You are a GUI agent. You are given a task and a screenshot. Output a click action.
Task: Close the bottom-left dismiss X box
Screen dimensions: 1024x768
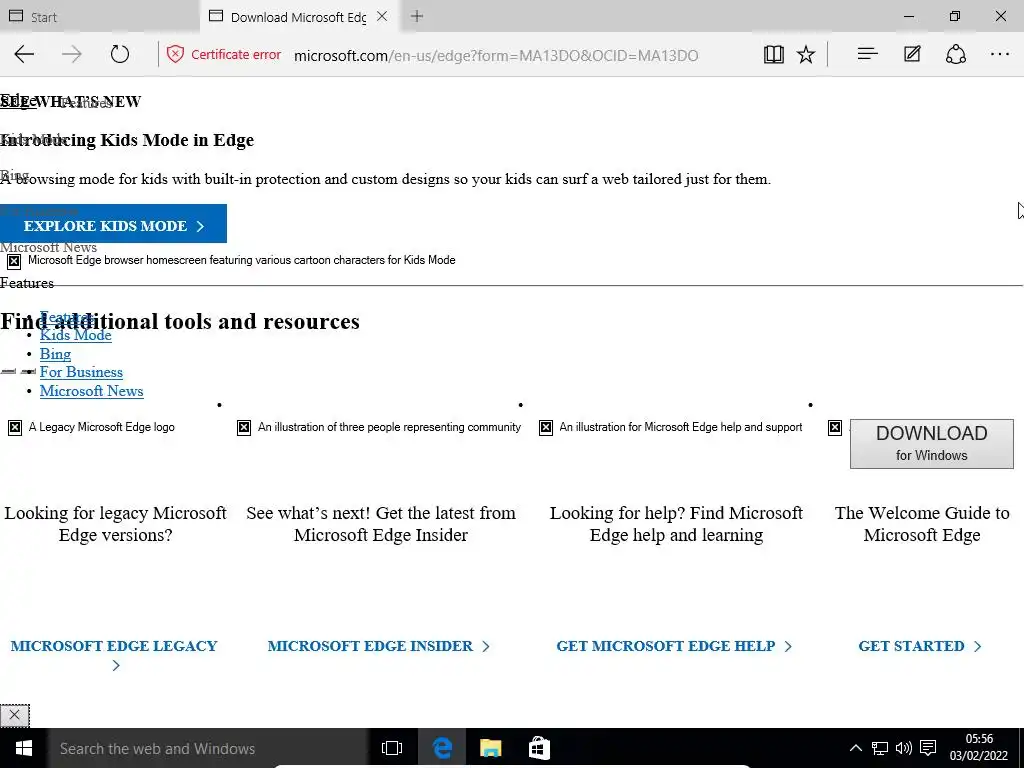click(14, 715)
